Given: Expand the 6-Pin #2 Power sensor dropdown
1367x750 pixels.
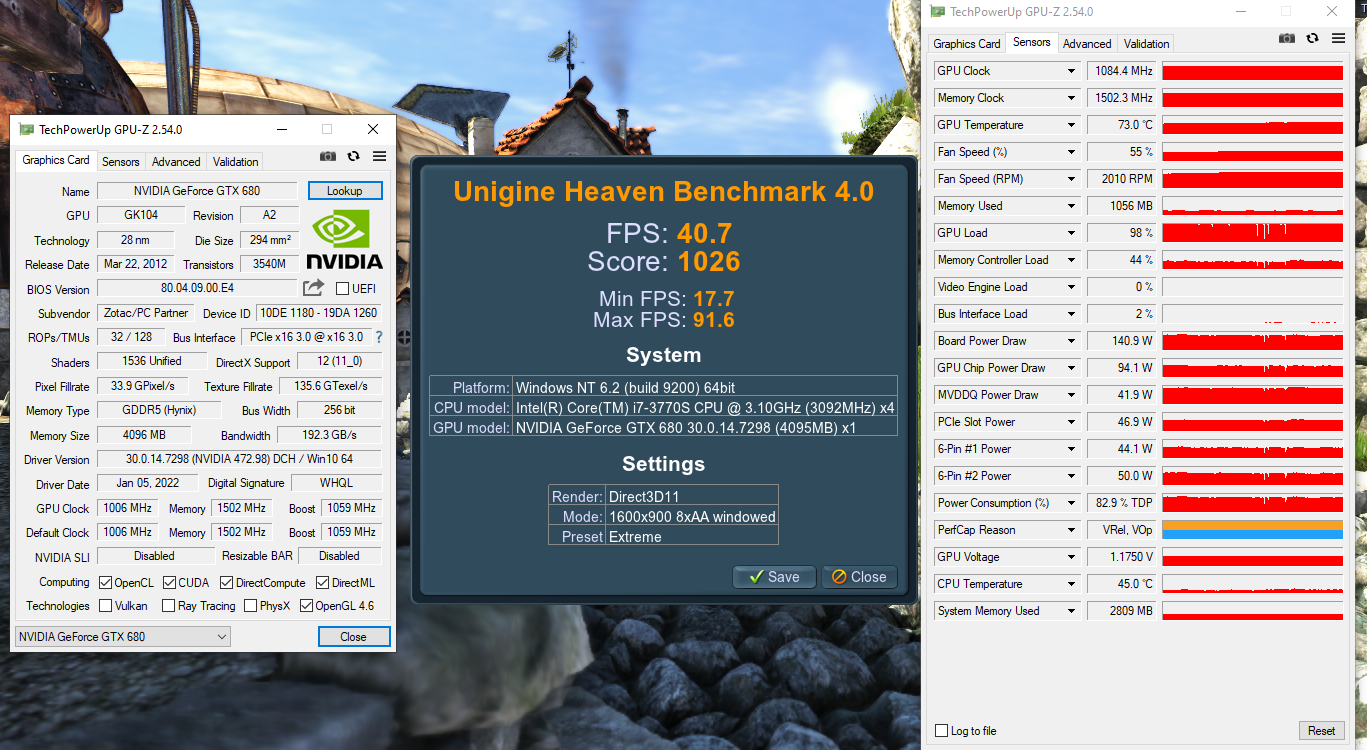Looking at the screenshot, I should 1072,476.
